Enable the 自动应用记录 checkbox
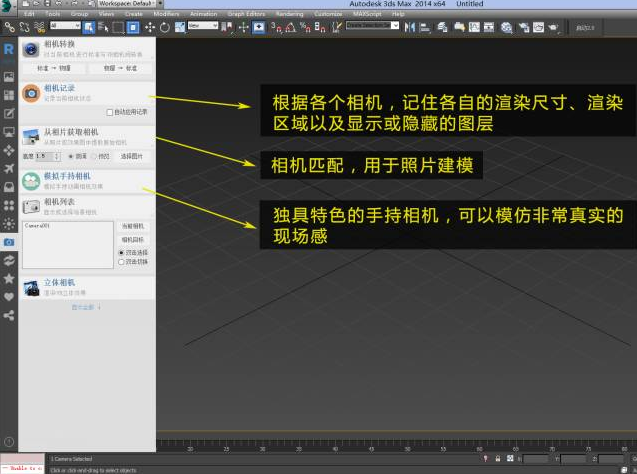Viewport: 637px width, 474px height. [x=109, y=112]
